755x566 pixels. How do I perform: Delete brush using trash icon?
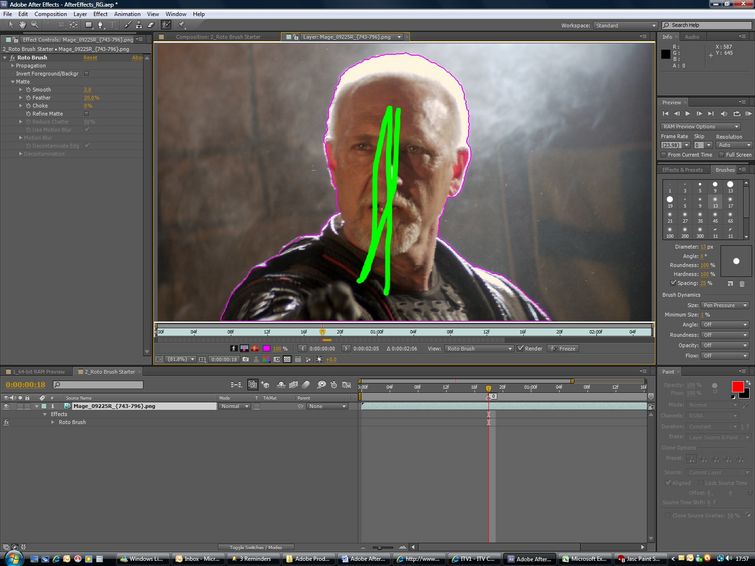click(742, 284)
